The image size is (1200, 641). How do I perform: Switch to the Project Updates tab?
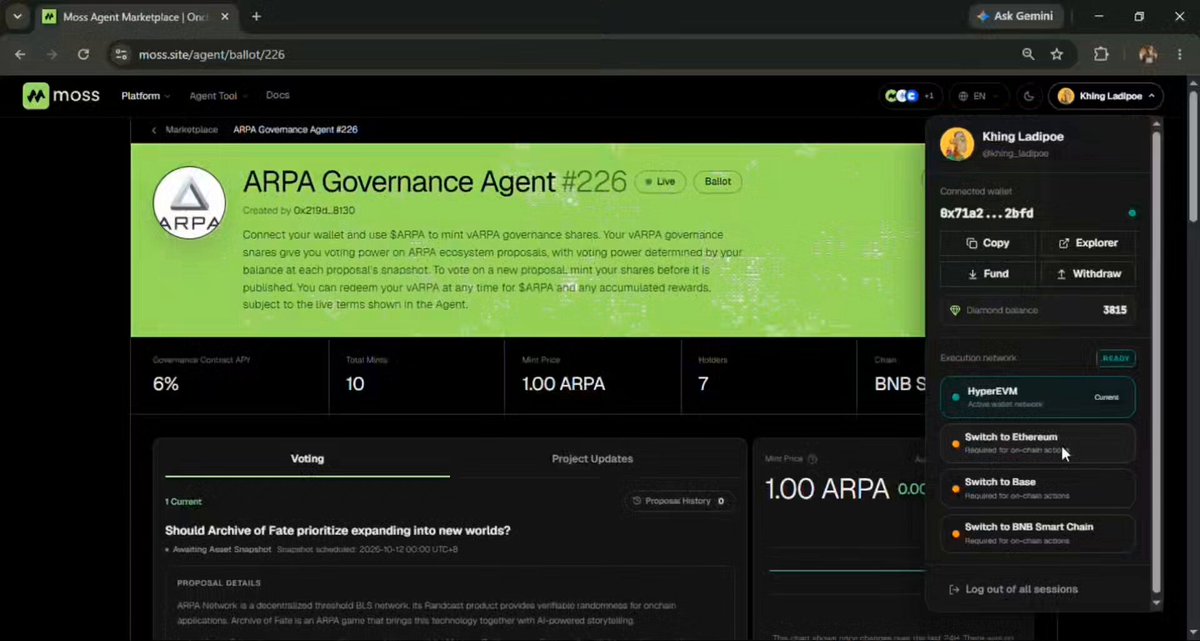point(592,459)
